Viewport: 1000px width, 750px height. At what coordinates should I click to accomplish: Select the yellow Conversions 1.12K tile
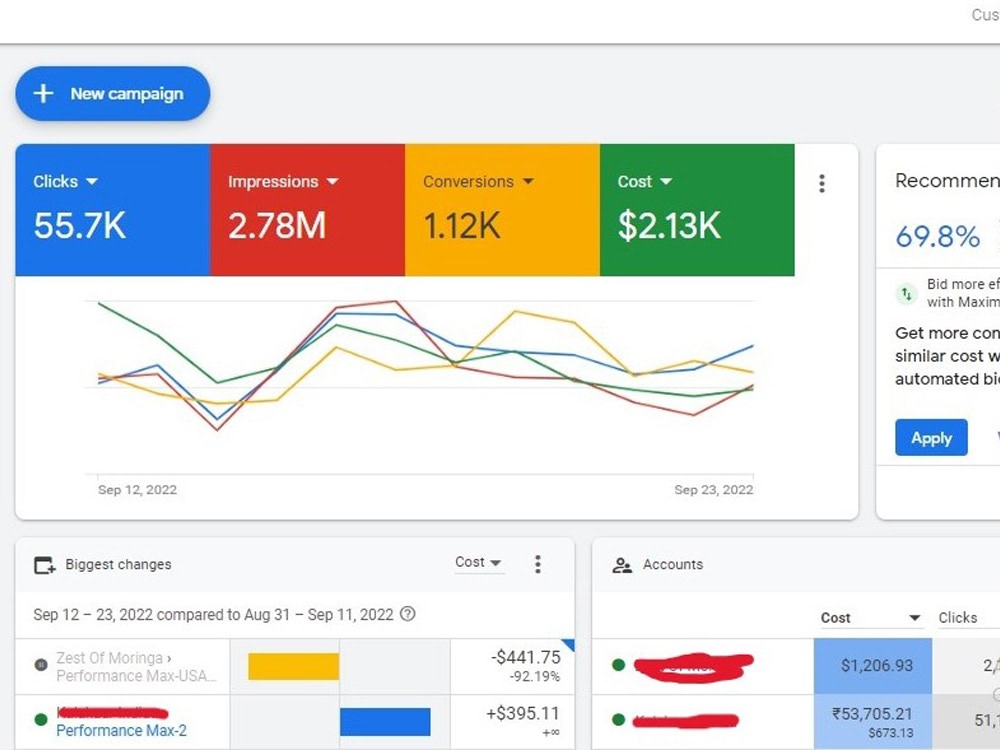(x=503, y=210)
